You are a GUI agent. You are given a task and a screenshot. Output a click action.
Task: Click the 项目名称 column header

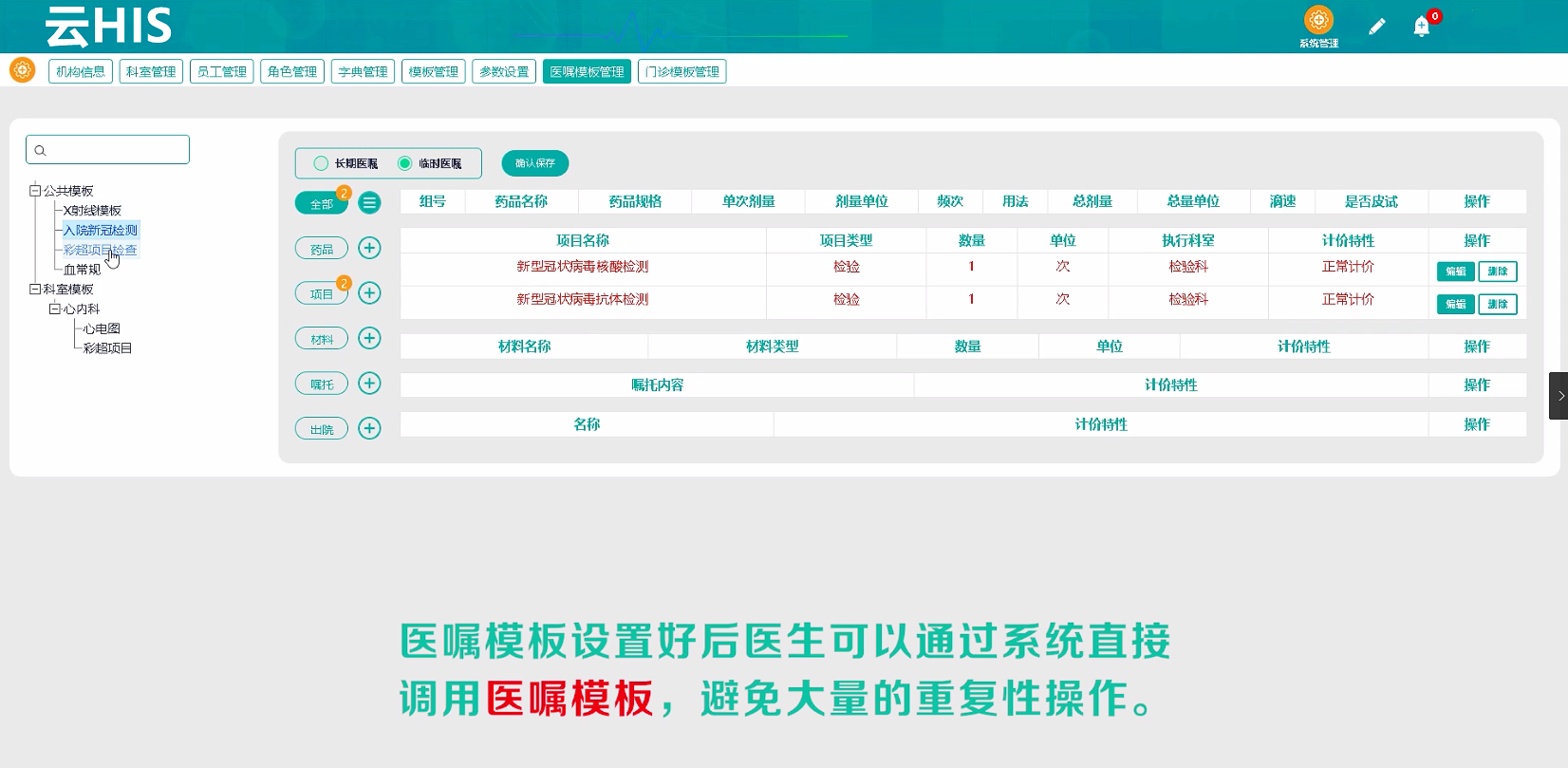point(583,240)
